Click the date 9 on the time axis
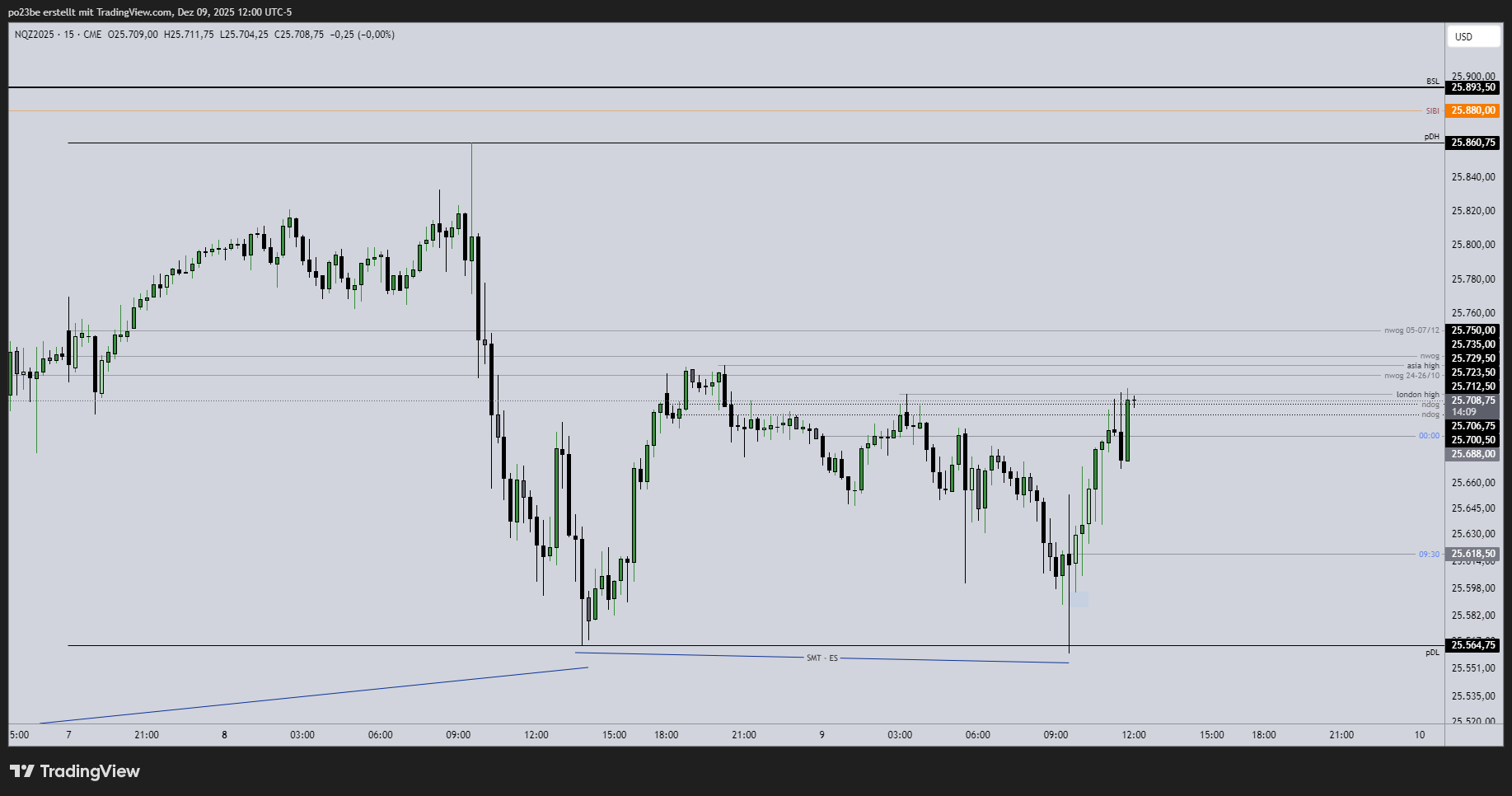This screenshot has height=796, width=1512. coord(821,734)
